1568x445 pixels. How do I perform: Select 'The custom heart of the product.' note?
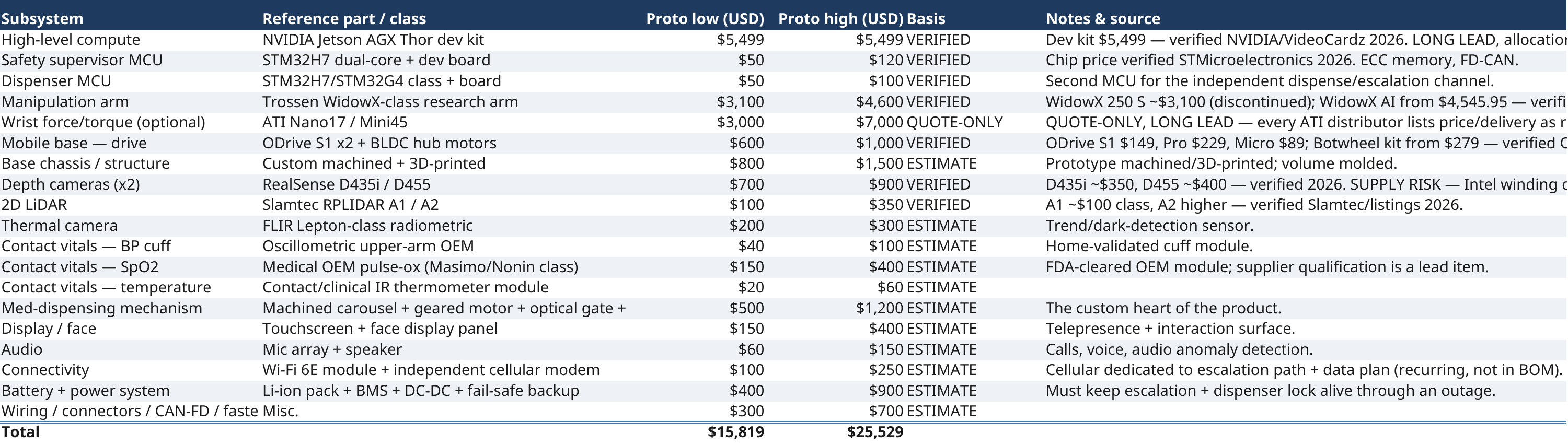1163,308
